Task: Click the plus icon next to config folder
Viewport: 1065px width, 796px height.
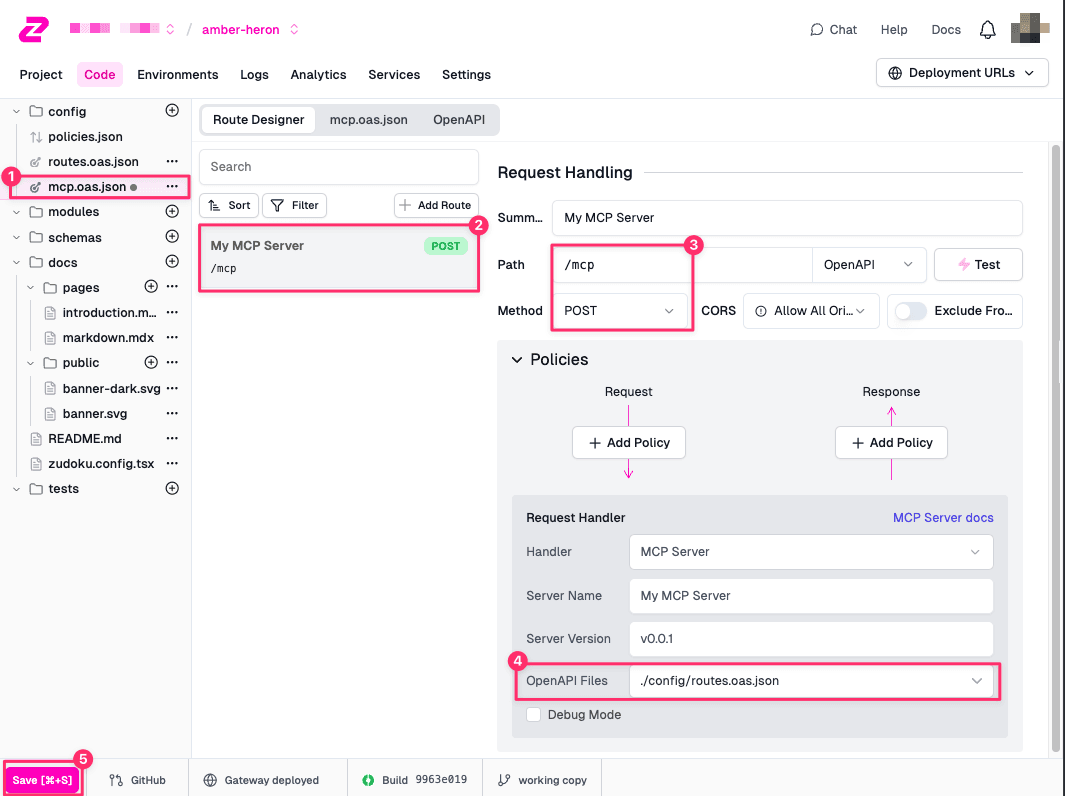Action: (172, 111)
